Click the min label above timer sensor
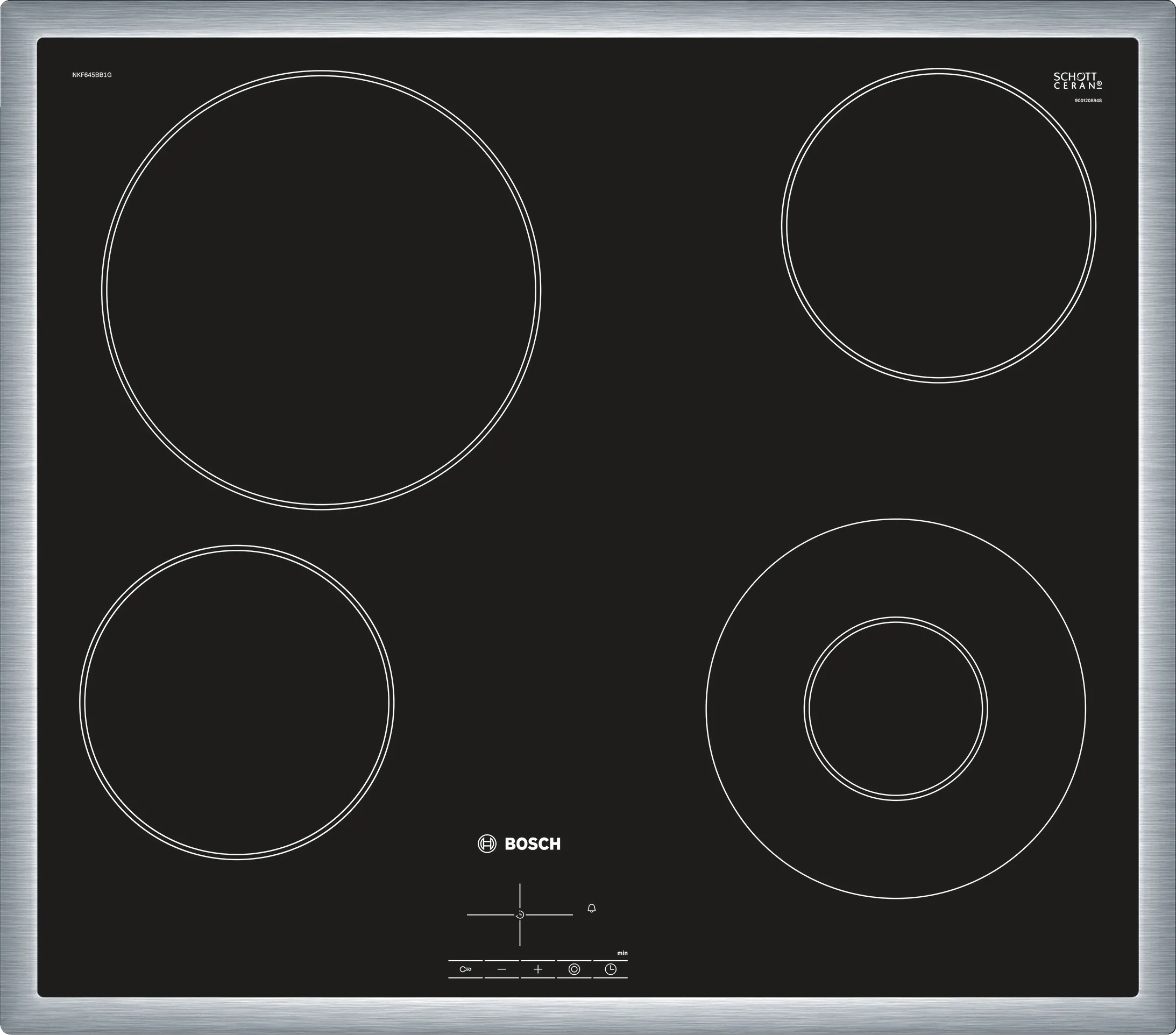Screen dimensions: 1176x1035 click(x=622, y=953)
